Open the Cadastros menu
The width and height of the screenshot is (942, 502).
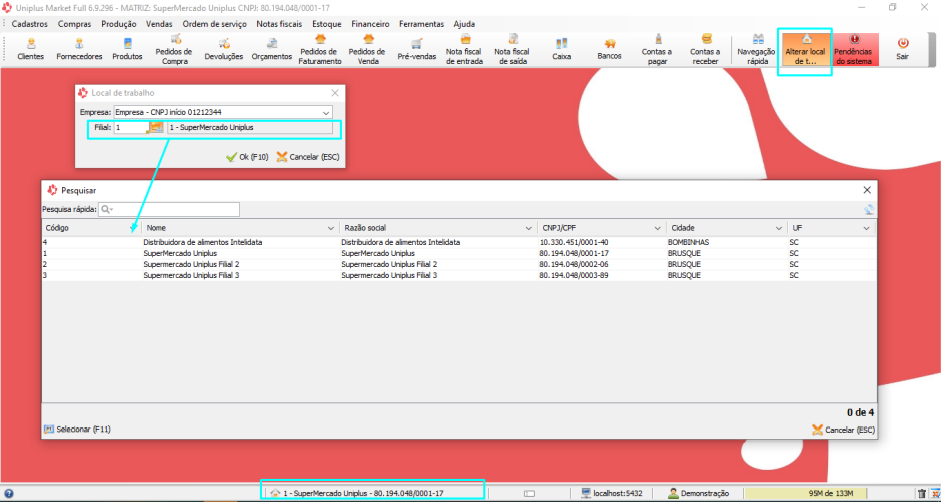click(x=29, y=24)
